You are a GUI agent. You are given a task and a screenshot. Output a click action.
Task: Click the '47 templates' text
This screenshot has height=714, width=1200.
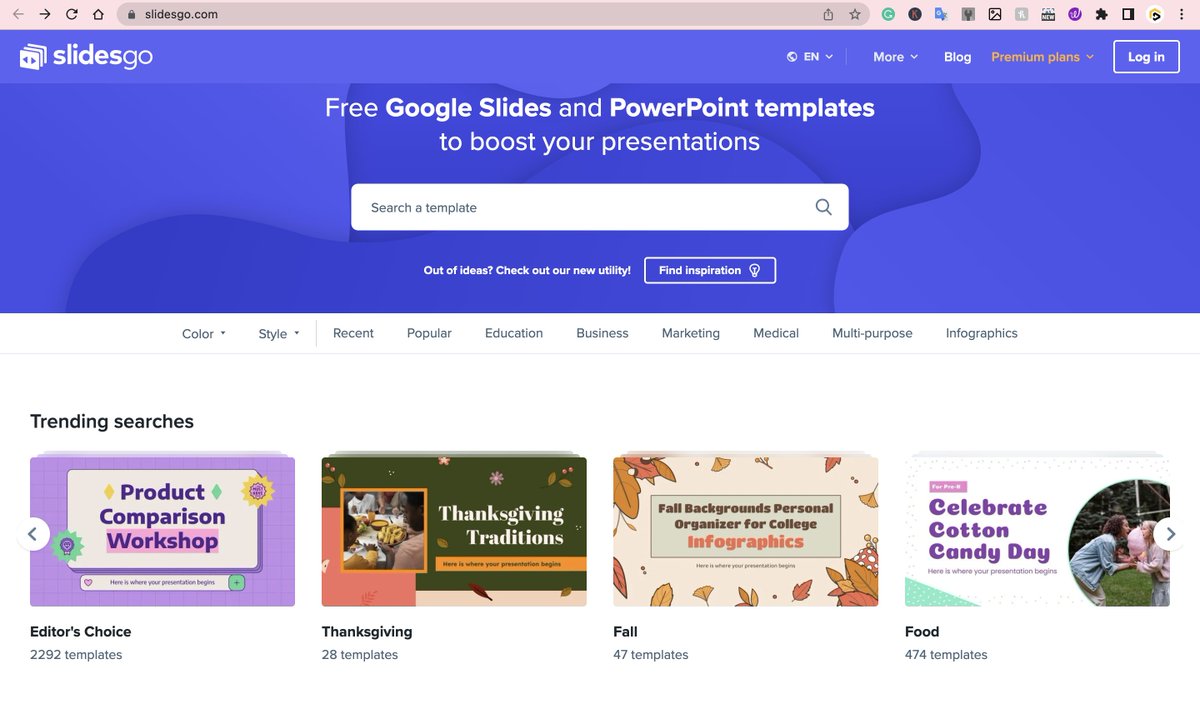coord(651,655)
